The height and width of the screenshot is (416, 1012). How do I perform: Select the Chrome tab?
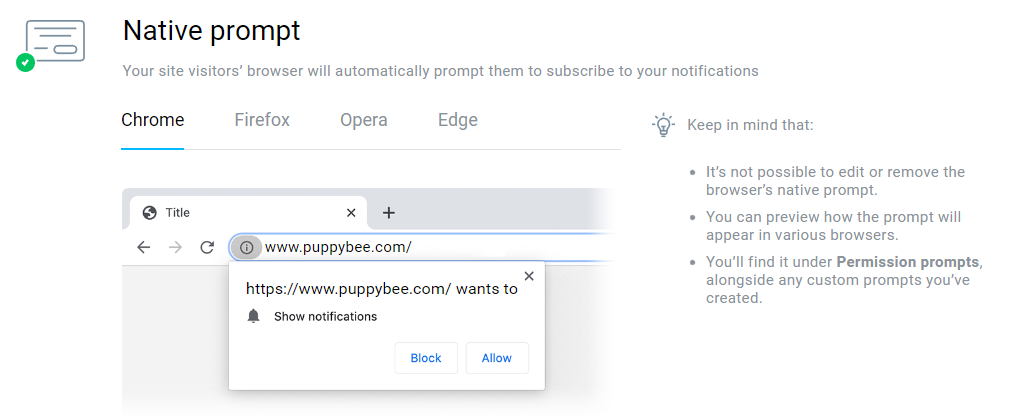[153, 120]
